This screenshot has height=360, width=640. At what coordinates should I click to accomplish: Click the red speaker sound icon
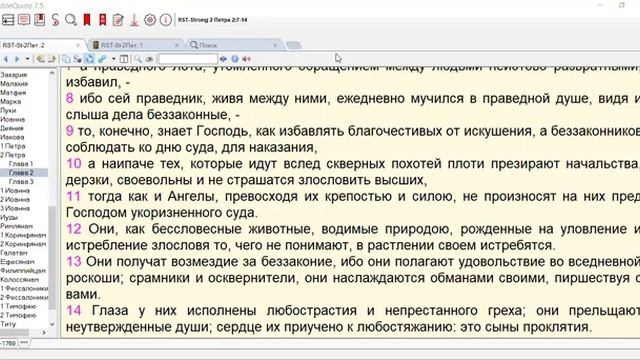[246, 59]
